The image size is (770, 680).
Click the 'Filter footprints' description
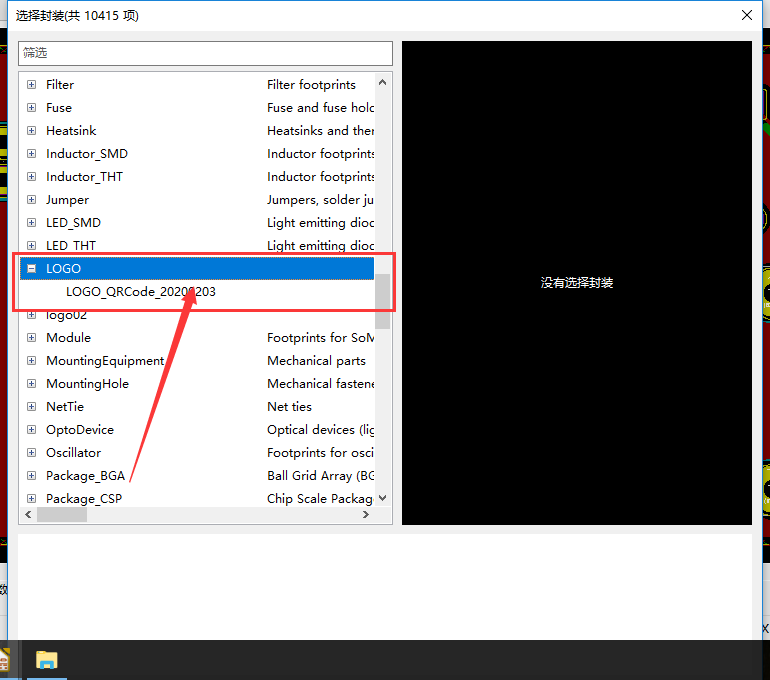tap(311, 84)
